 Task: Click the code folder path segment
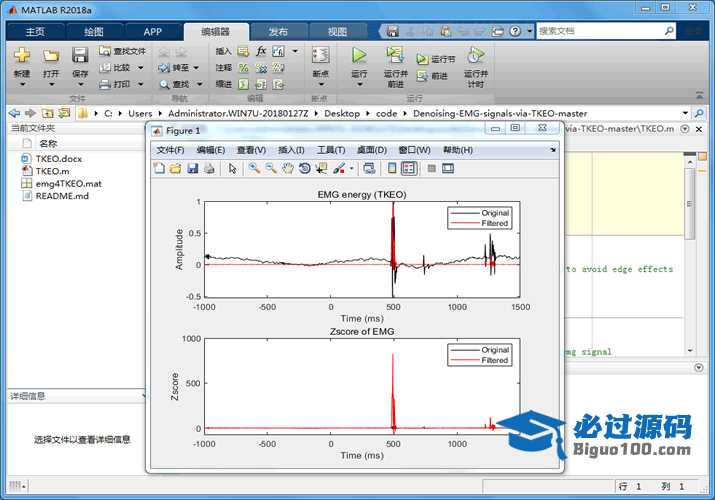coord(386,113)
